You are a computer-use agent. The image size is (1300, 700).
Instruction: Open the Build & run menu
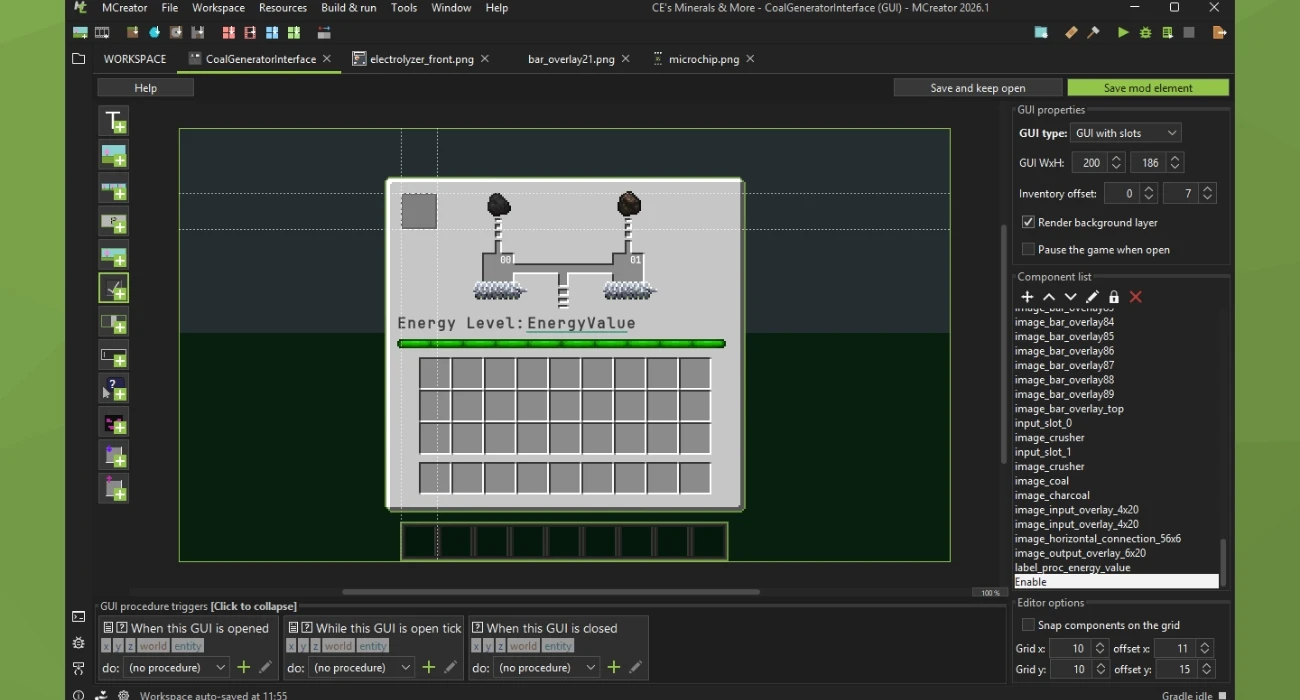pyautogui.click(x=349, y=8)
